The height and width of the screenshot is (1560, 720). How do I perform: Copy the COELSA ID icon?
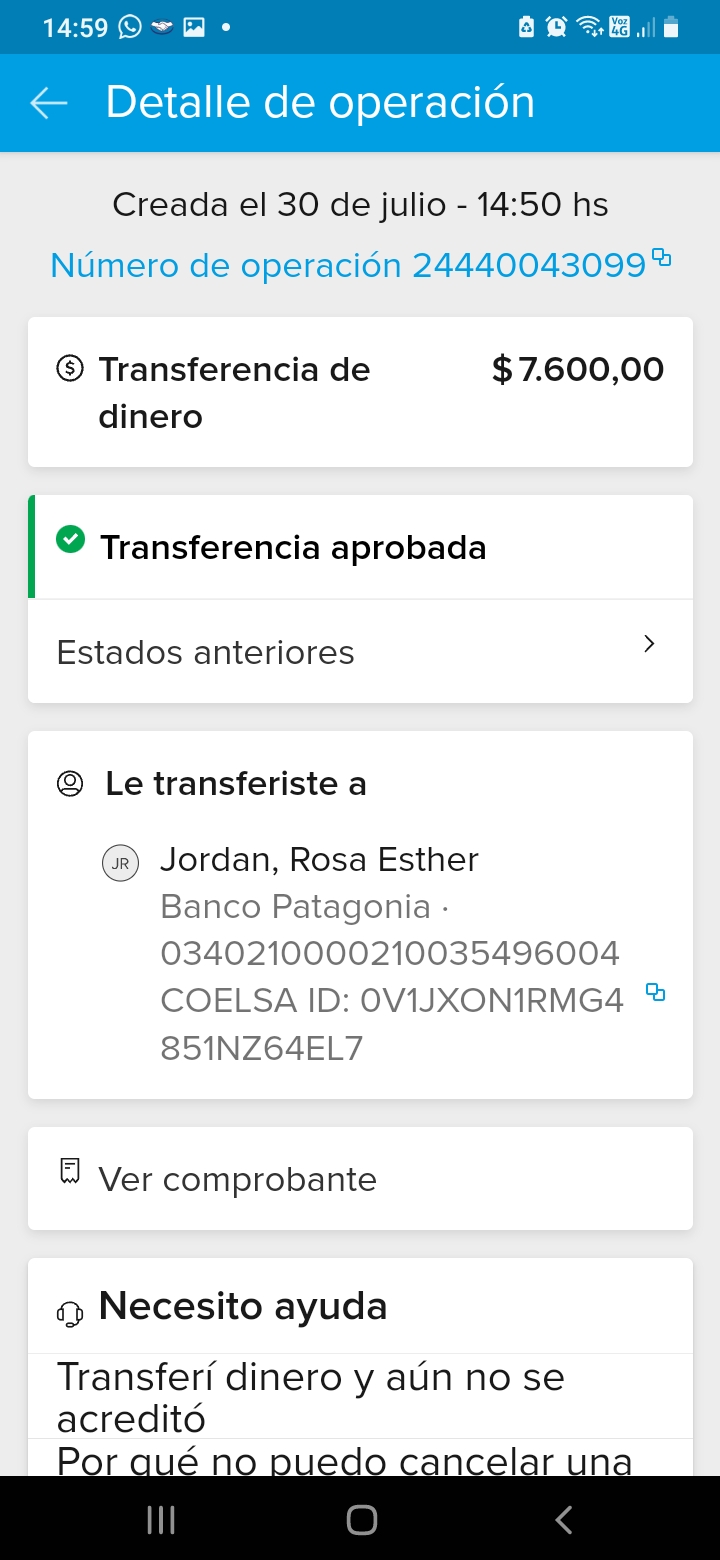coord(655,992)
